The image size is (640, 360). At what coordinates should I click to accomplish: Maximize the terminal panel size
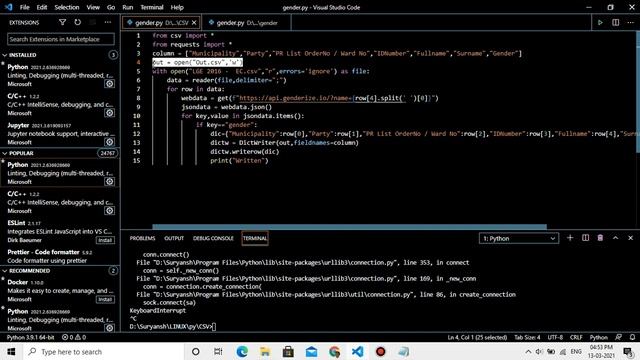616,238
